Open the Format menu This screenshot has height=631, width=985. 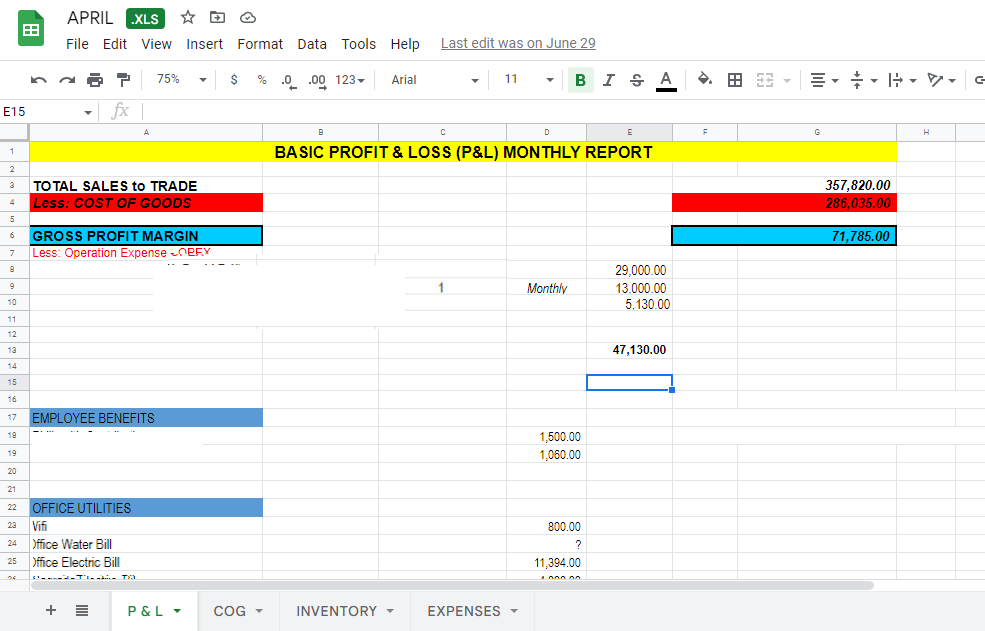pyautogui.click(x=260, y=44)
